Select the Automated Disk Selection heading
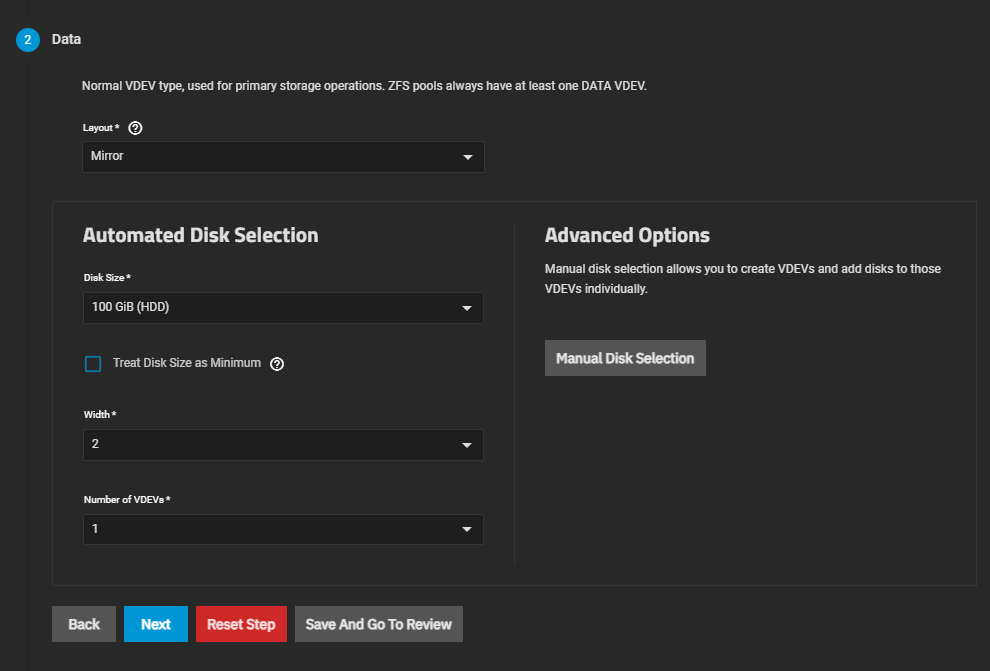The height and width of the screenshot is (671, 990). (x=200, y=235)
